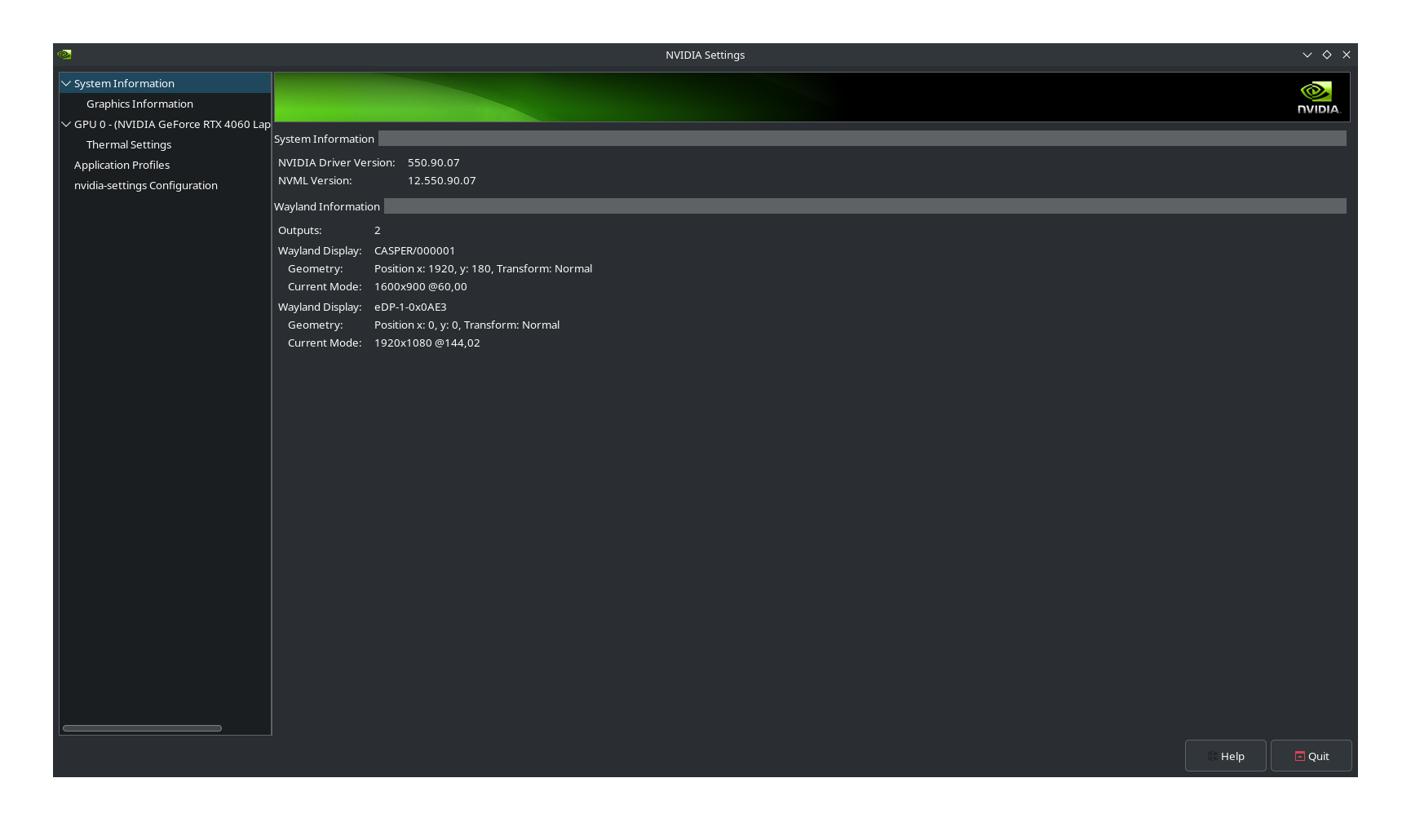Click the System Information section header in main pane
Viewport: 1411px width, 840px height.
click(324, 139)
